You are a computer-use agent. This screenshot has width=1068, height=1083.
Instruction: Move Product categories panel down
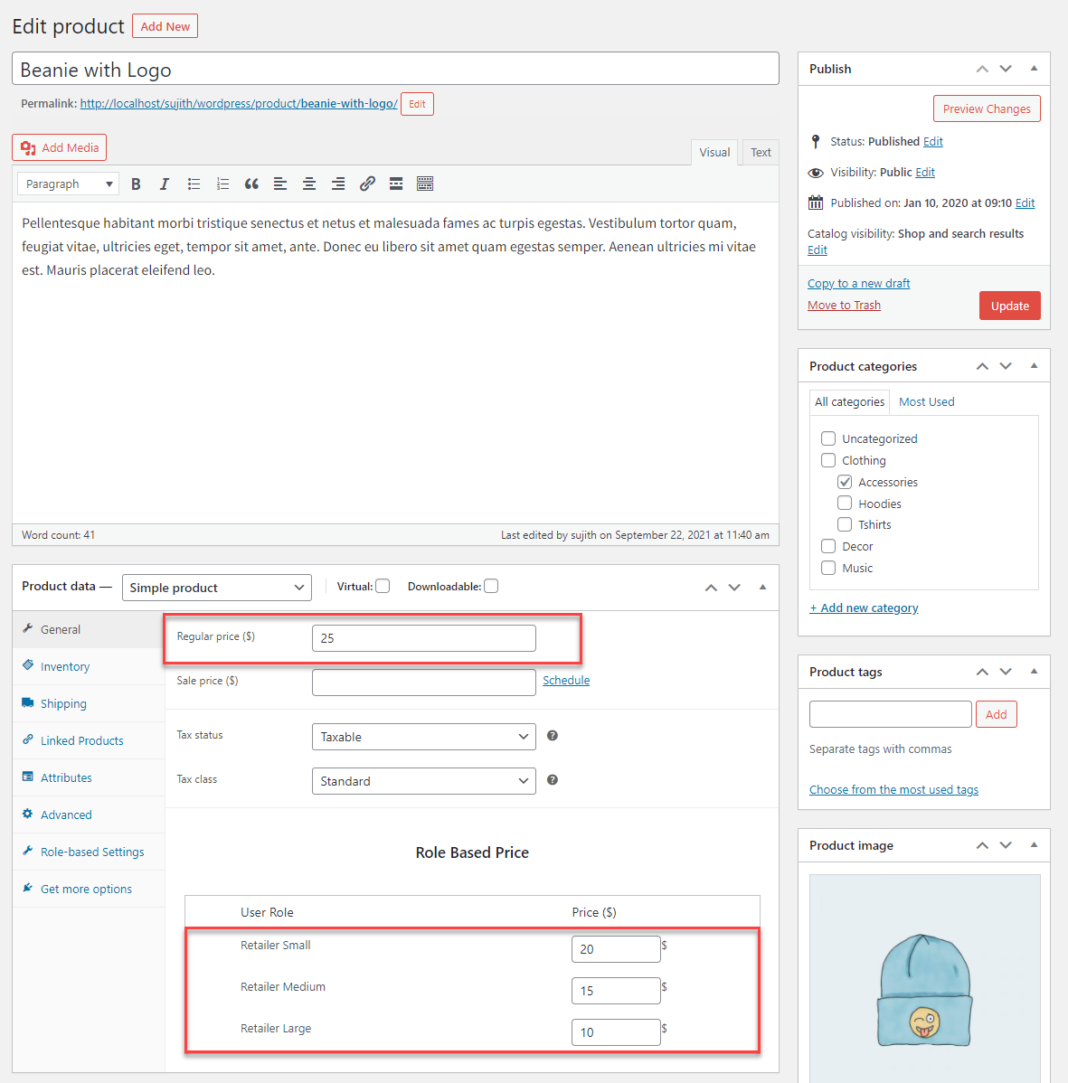[1006, 366]
